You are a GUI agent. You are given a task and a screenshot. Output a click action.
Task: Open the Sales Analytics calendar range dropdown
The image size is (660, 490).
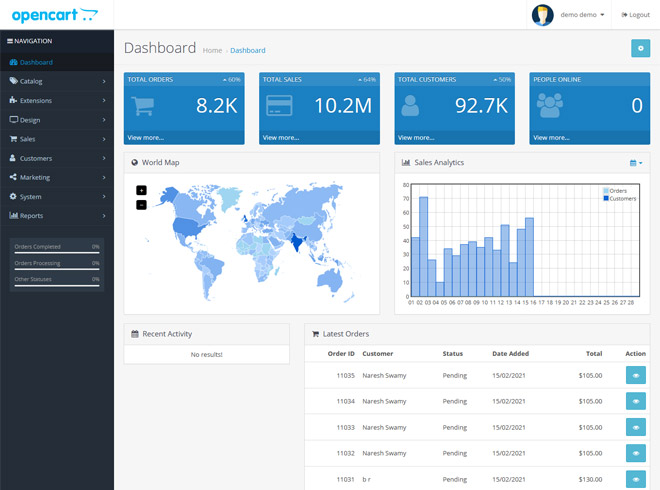pos(636,163)
